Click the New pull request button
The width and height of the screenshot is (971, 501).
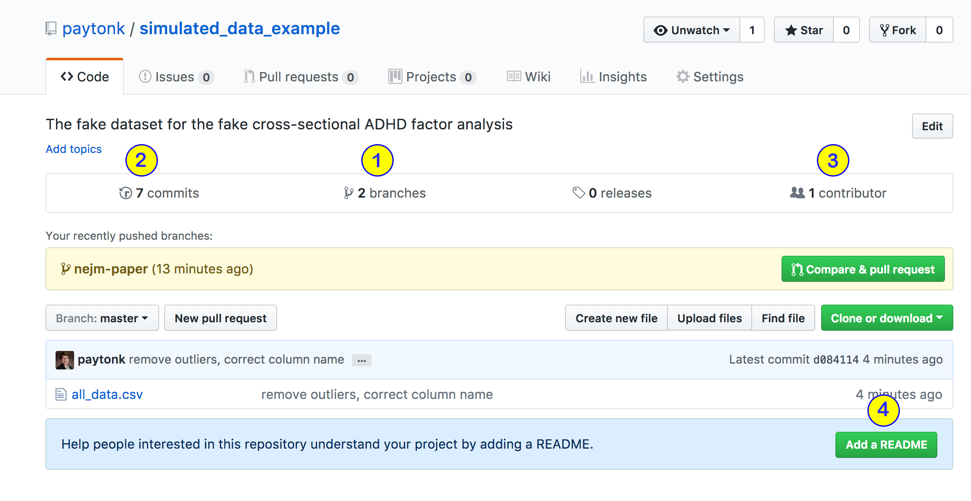[220, 318]
